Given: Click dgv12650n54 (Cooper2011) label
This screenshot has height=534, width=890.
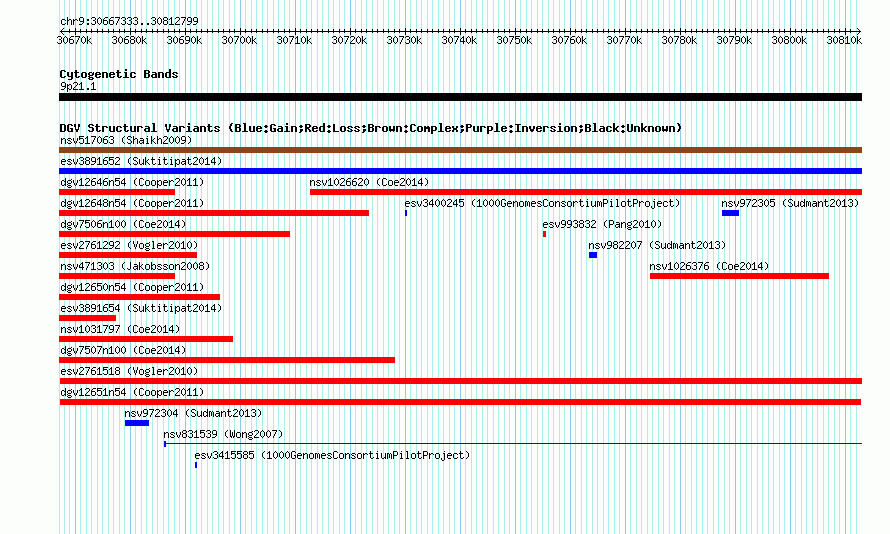Looking at the screenshot, I should coord(132,287).
